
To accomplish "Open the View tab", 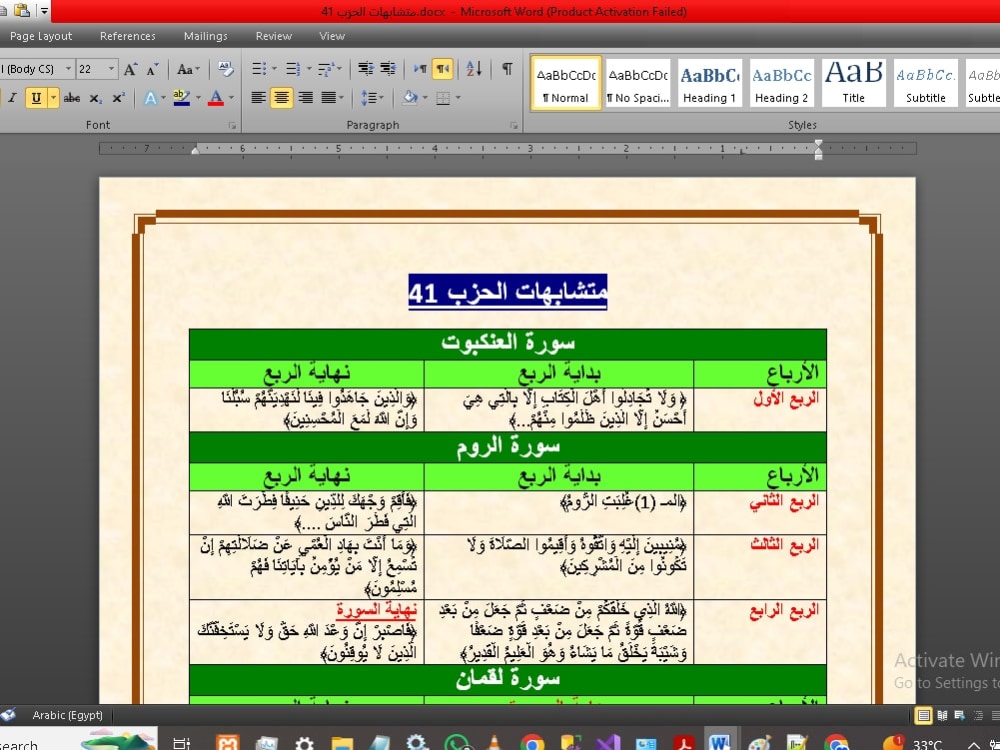I will coord(332,36).
